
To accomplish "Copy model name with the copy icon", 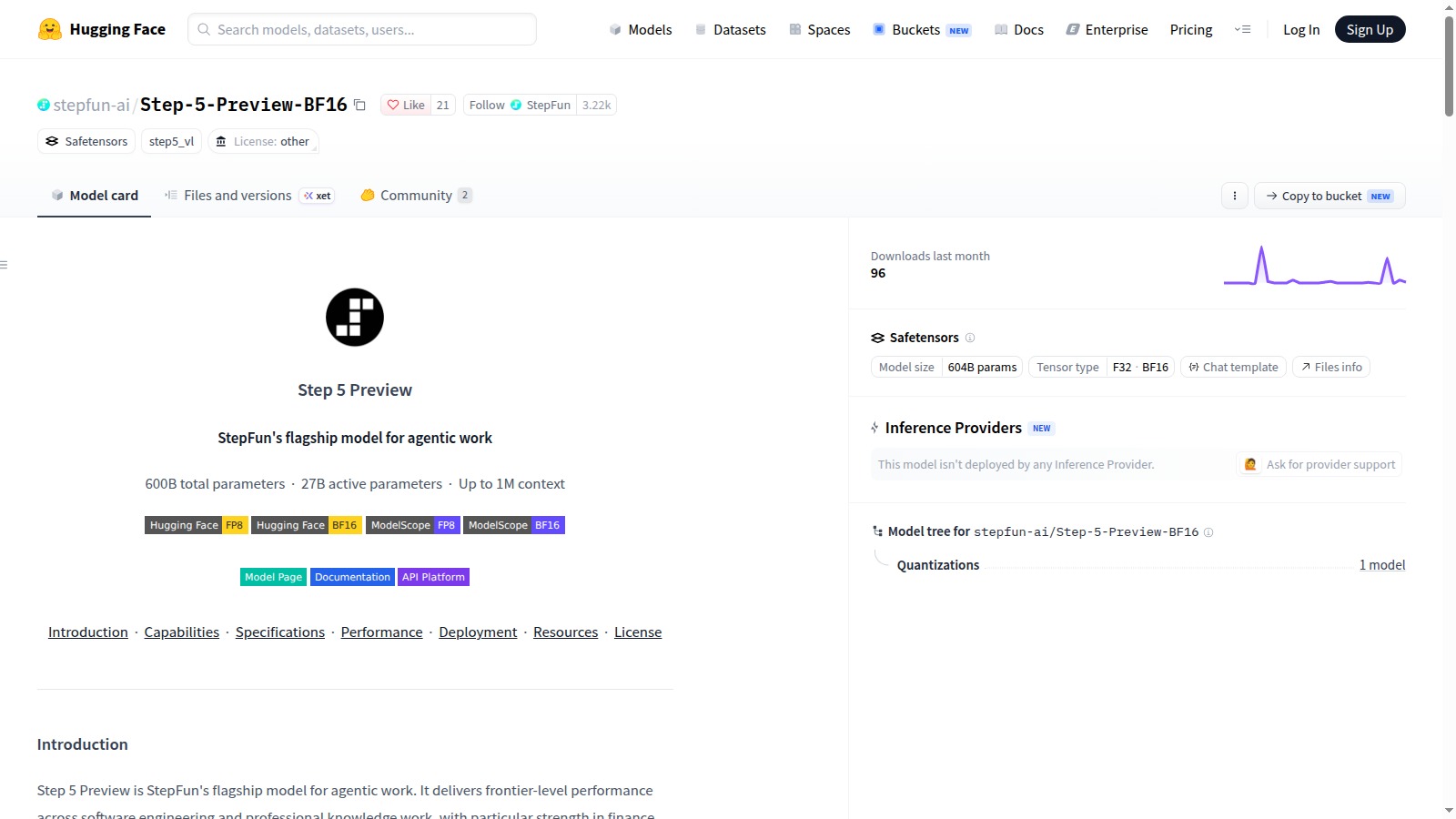I will click(359, 105).
